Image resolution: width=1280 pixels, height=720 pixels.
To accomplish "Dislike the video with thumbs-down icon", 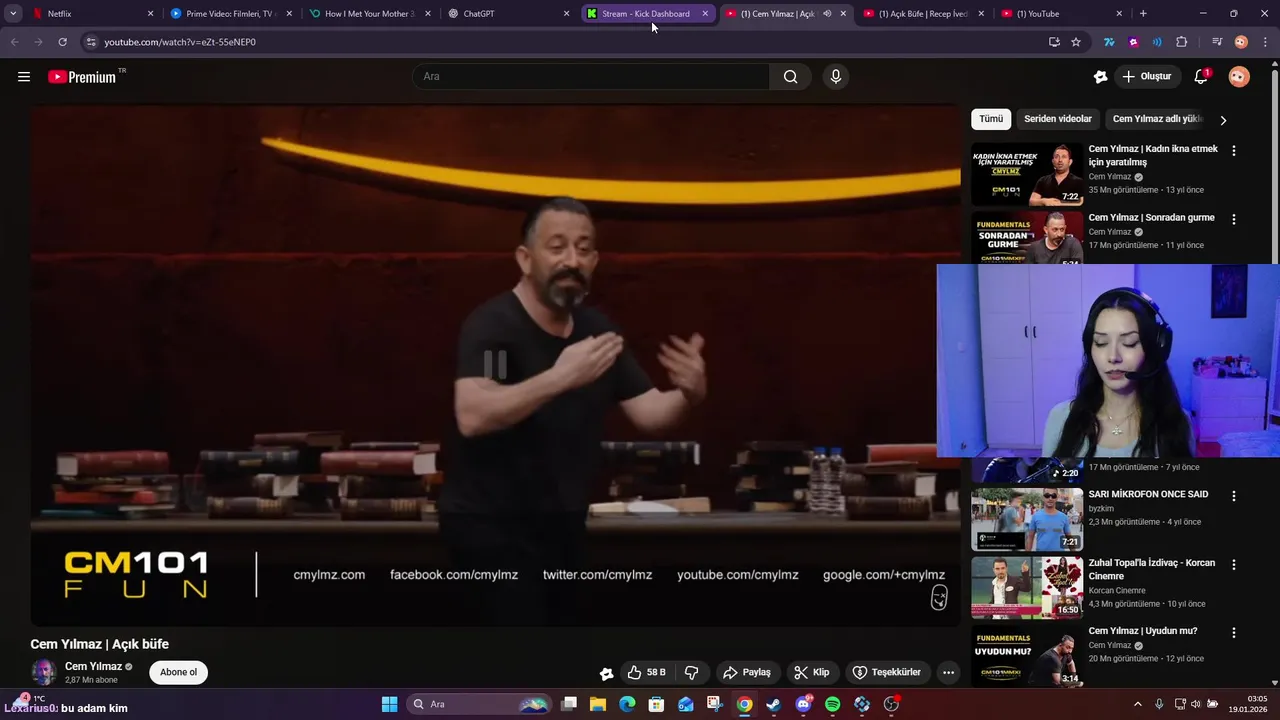I will point(691,673).
